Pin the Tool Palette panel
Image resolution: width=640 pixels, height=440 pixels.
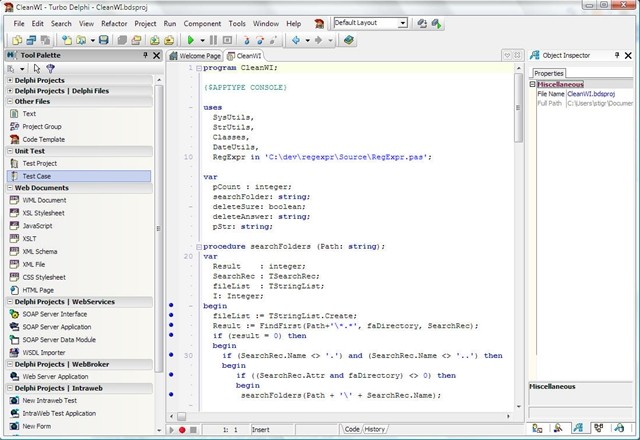click(x=145, y=56)
